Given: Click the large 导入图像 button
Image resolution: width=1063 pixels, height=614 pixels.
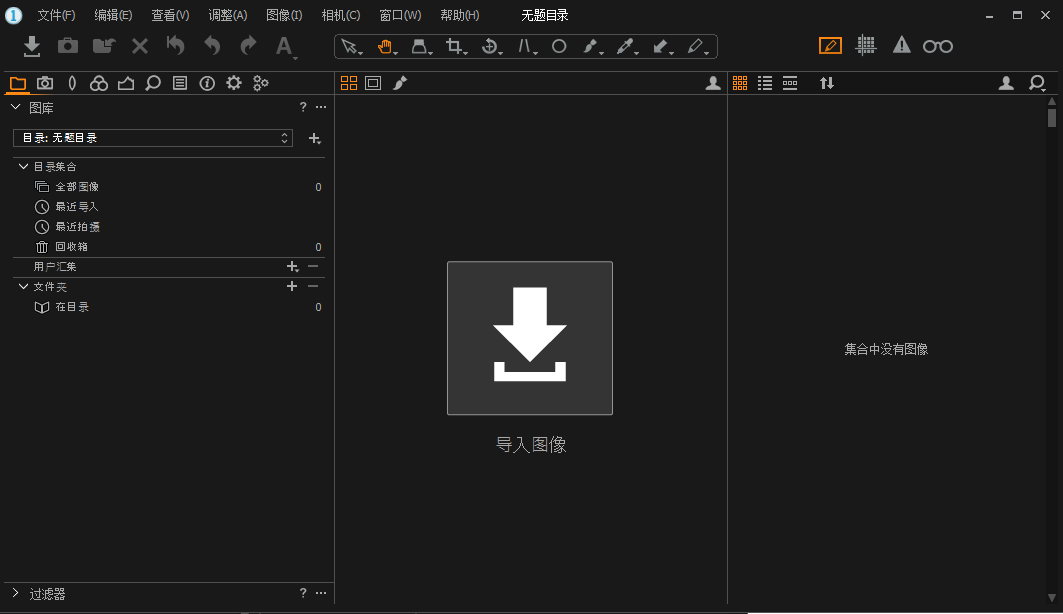Looking at the screenshot, I should [529, 337].
